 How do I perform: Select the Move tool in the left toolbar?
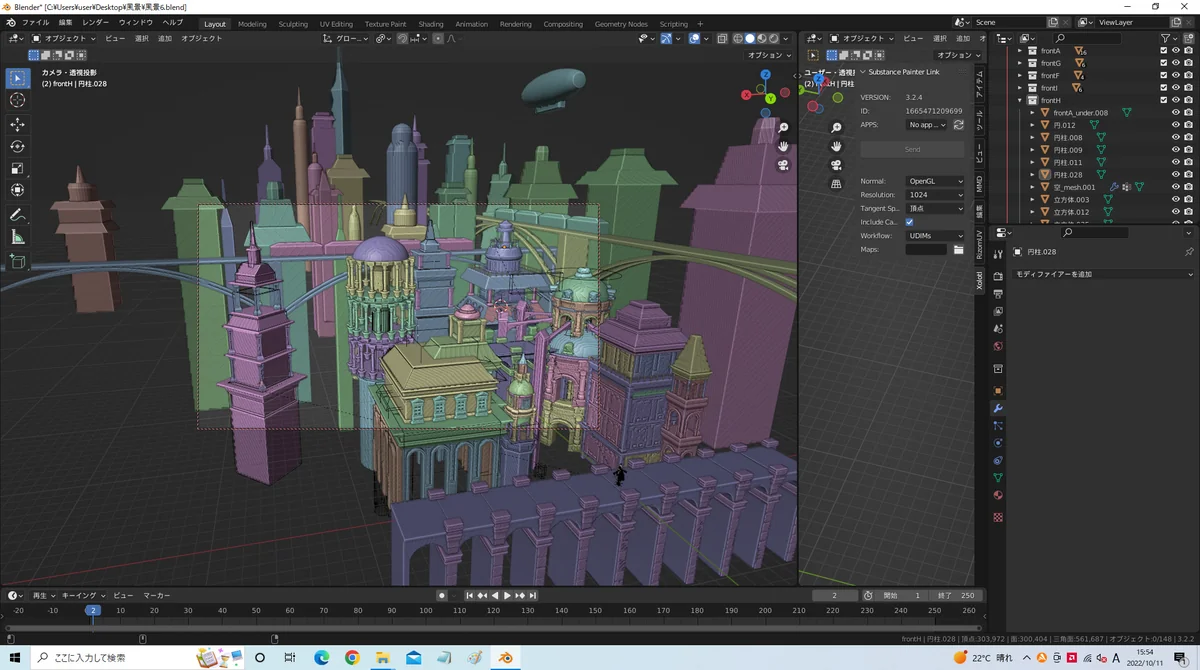point(17,125)
